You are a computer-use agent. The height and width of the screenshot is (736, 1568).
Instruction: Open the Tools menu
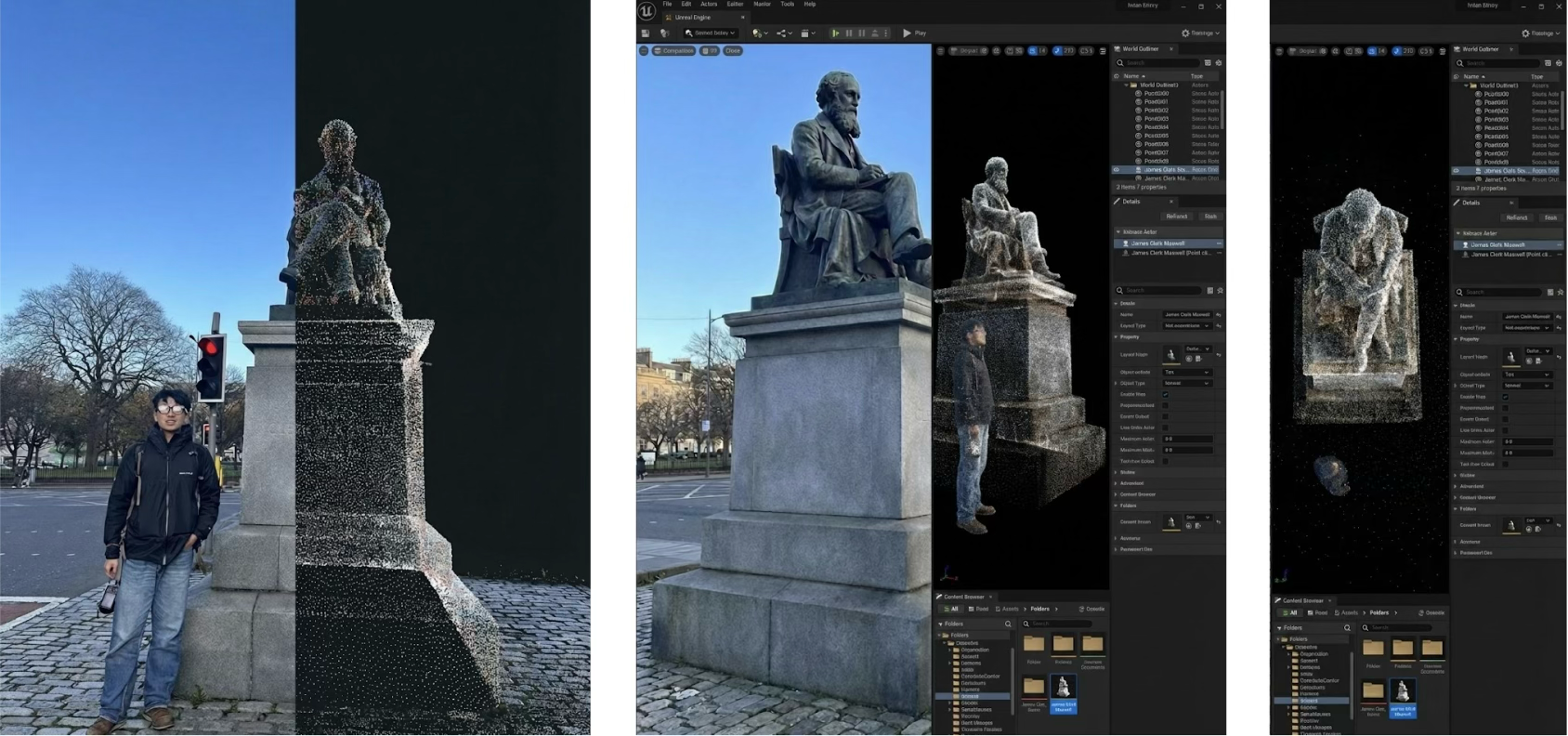point(787,5)
